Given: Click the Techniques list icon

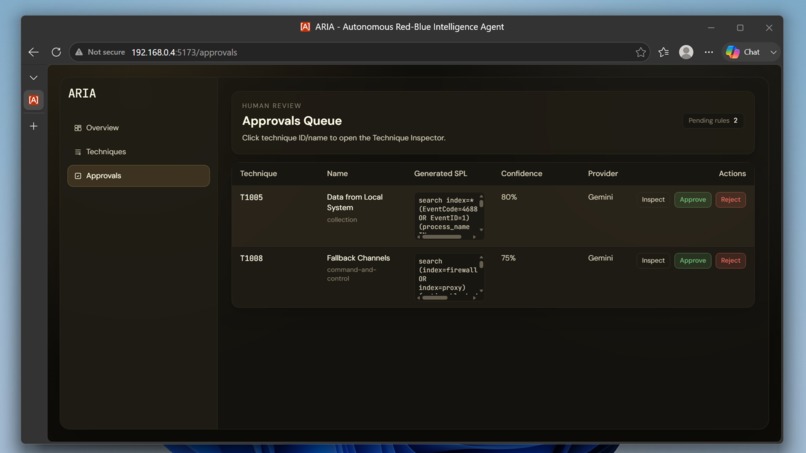Looking at the screenshot, I should pos(78,152).
